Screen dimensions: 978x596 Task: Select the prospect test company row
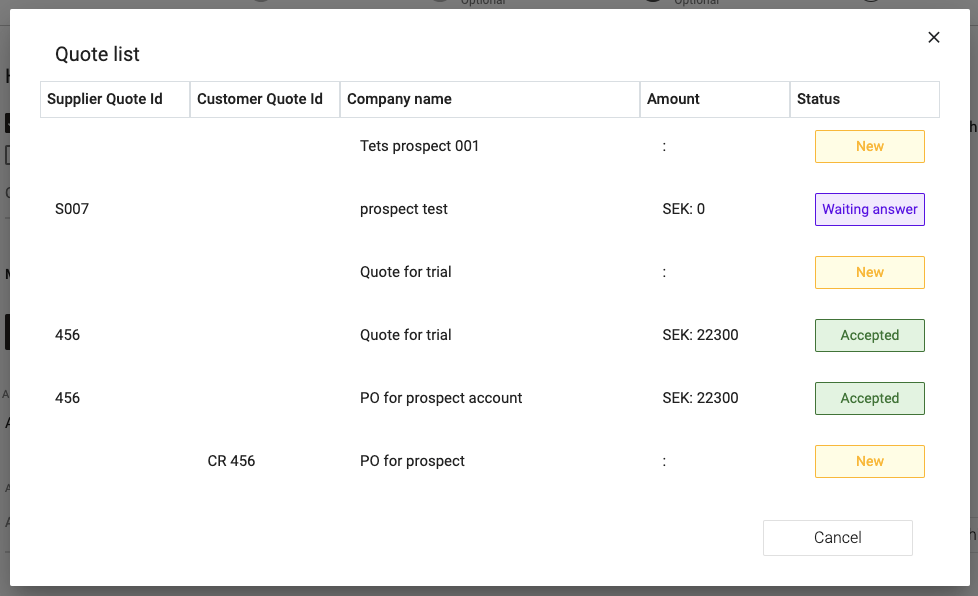(404, 209)
